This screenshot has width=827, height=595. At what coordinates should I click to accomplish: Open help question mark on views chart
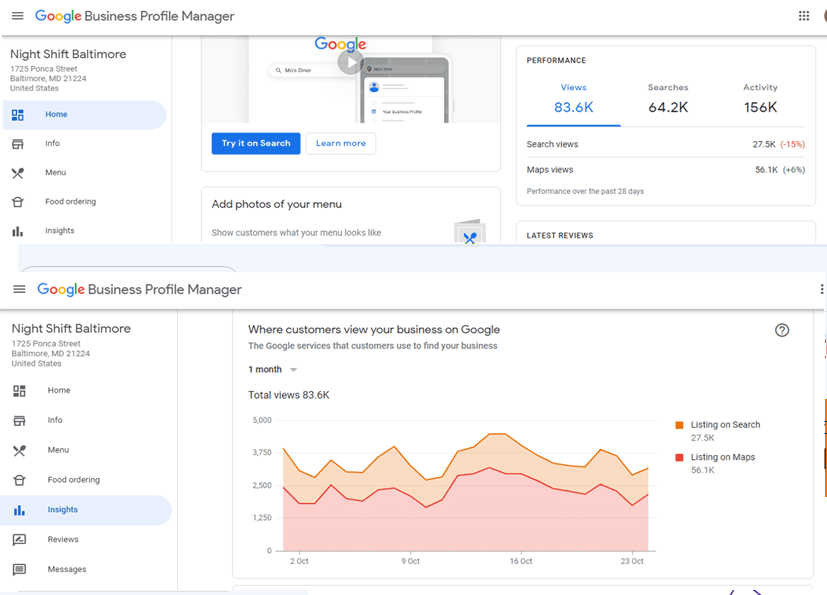pos(782,330)
